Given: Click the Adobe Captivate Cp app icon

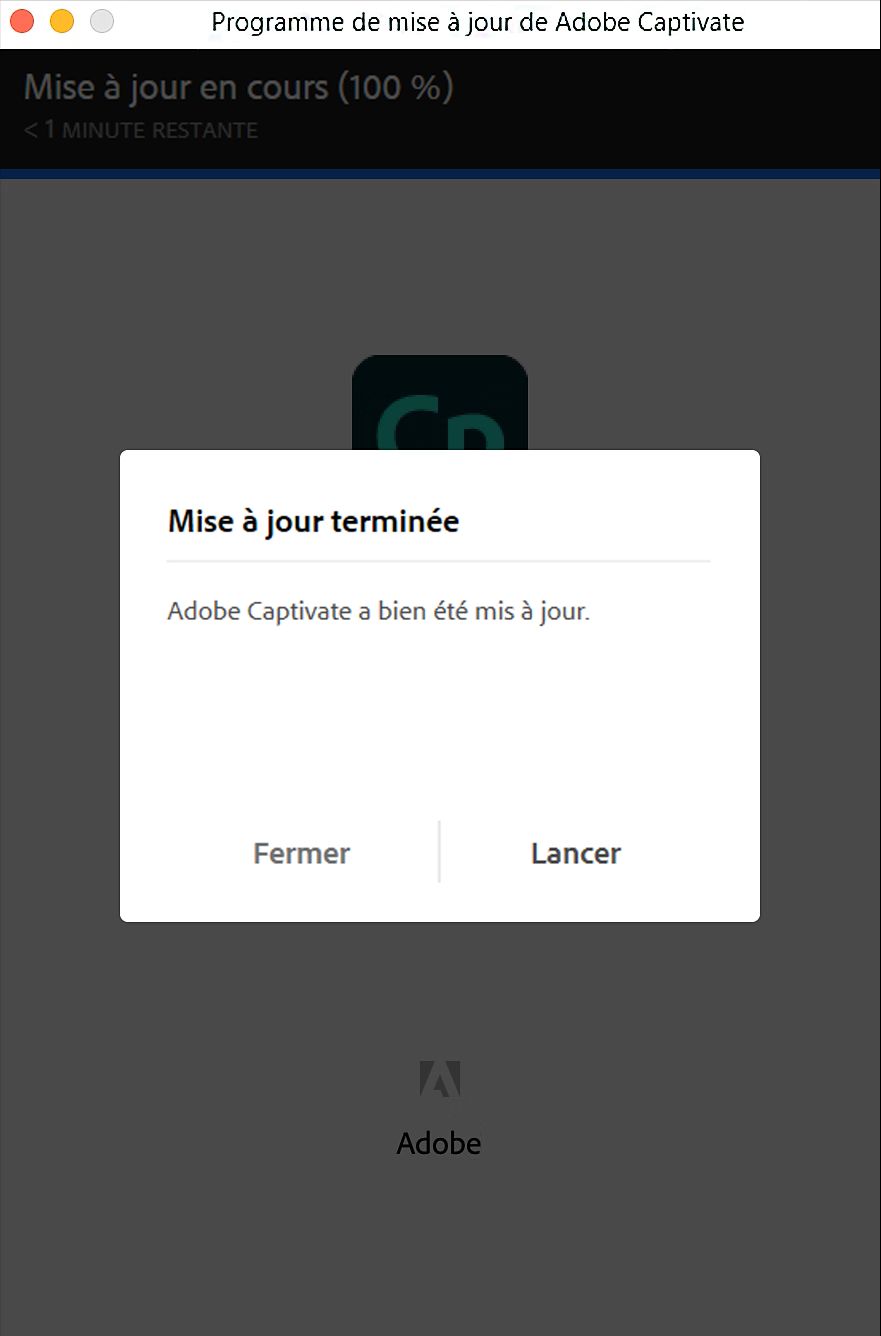Looking at the screenshot, I should click(x=440, y=403).
